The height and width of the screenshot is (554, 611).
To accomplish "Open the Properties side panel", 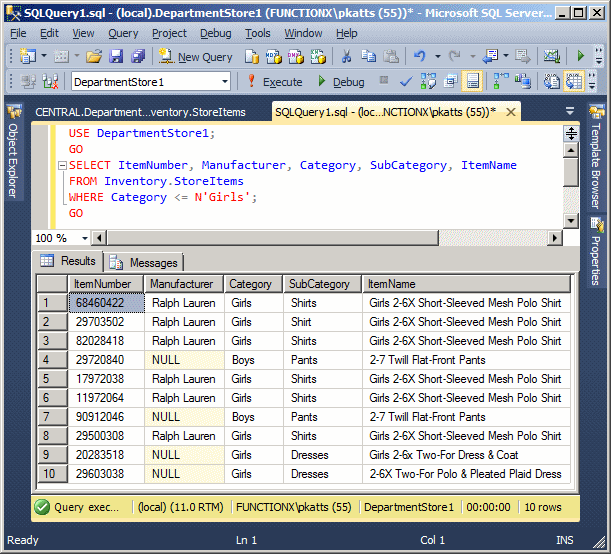I will [x=596, y=252].
